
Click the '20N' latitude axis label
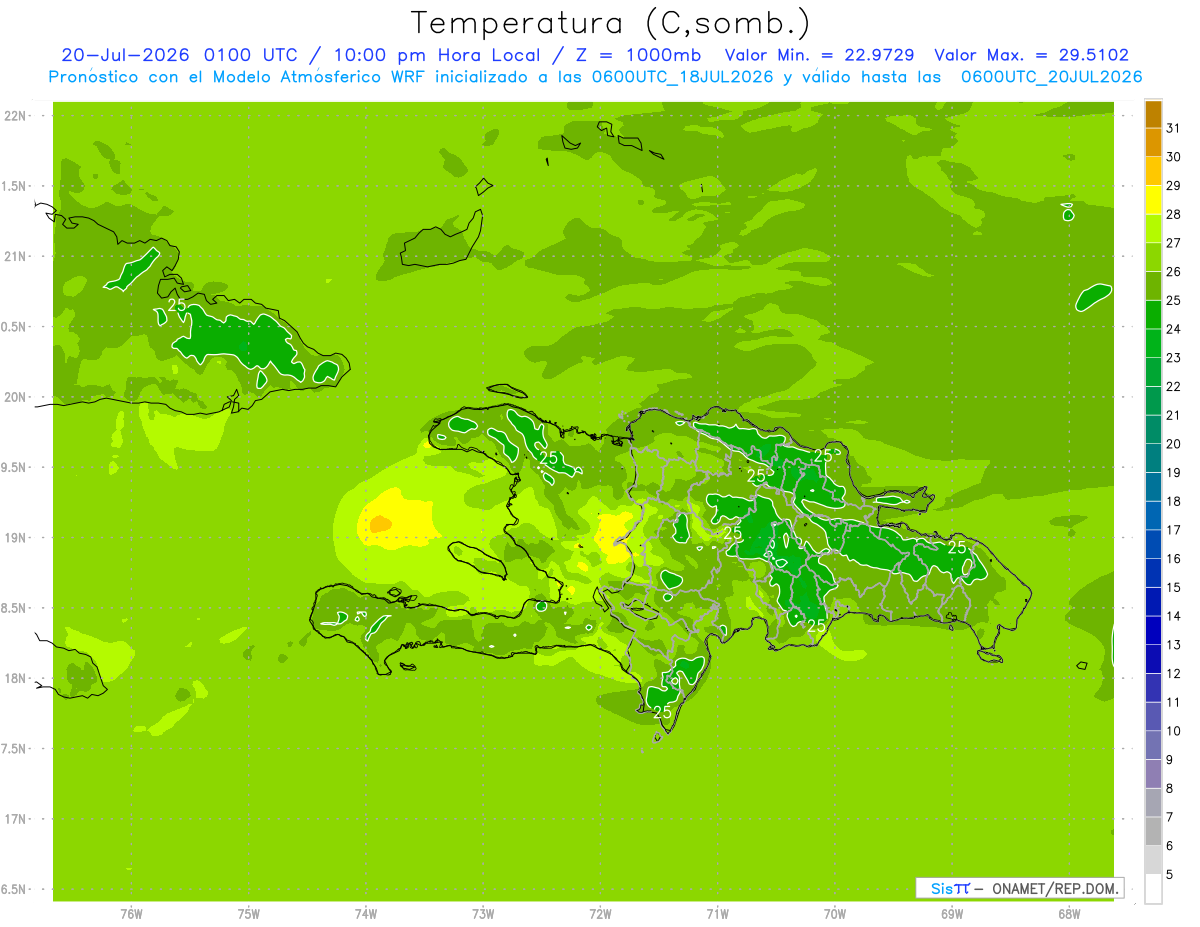(15, 397)
